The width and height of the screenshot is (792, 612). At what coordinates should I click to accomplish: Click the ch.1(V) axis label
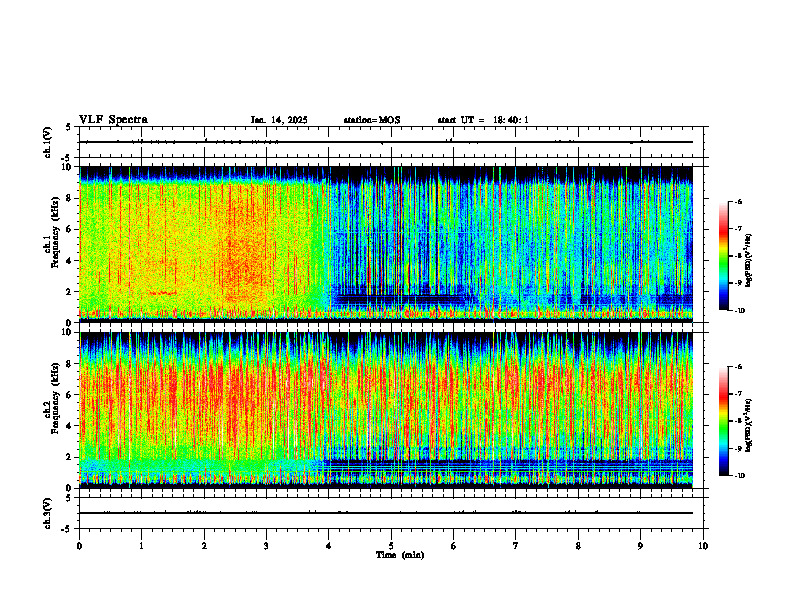pyautogui.click(x=47, y=142)
